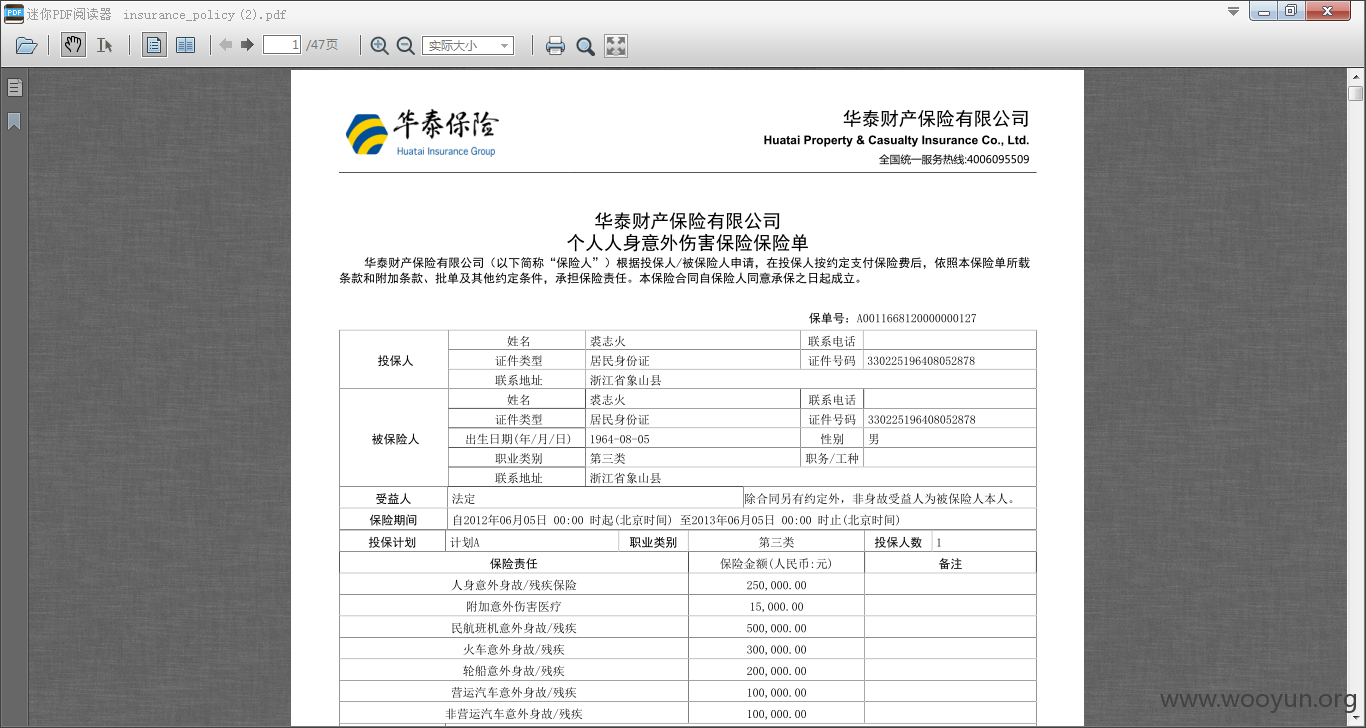Click the 备注 column header
The height and width of the screenshot is (728, 1366).
(950, 564)
